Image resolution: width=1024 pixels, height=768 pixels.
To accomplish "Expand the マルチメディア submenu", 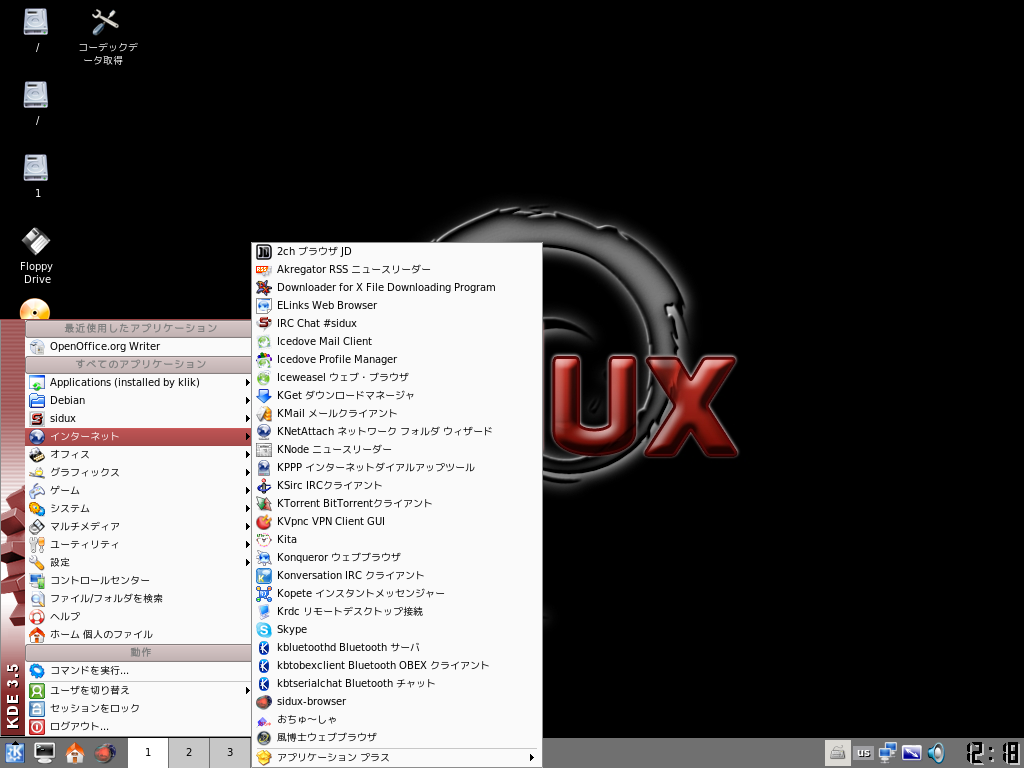I will coord(138,526).
